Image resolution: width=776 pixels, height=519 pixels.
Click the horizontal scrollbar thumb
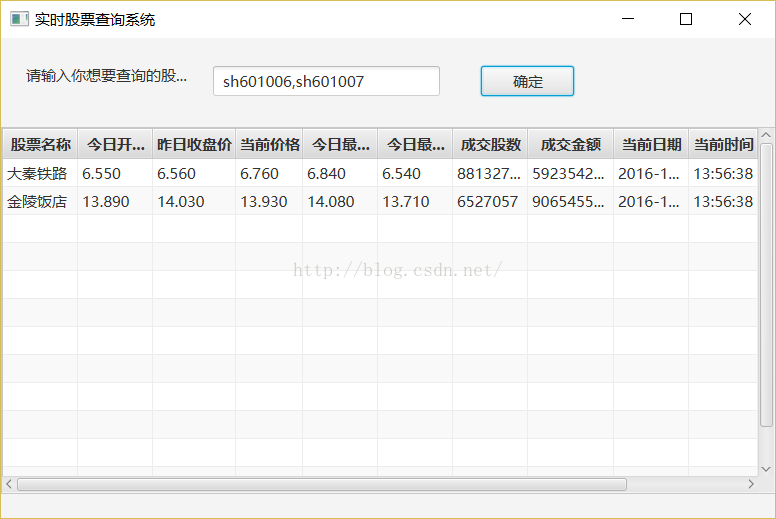tap(322, 484)
